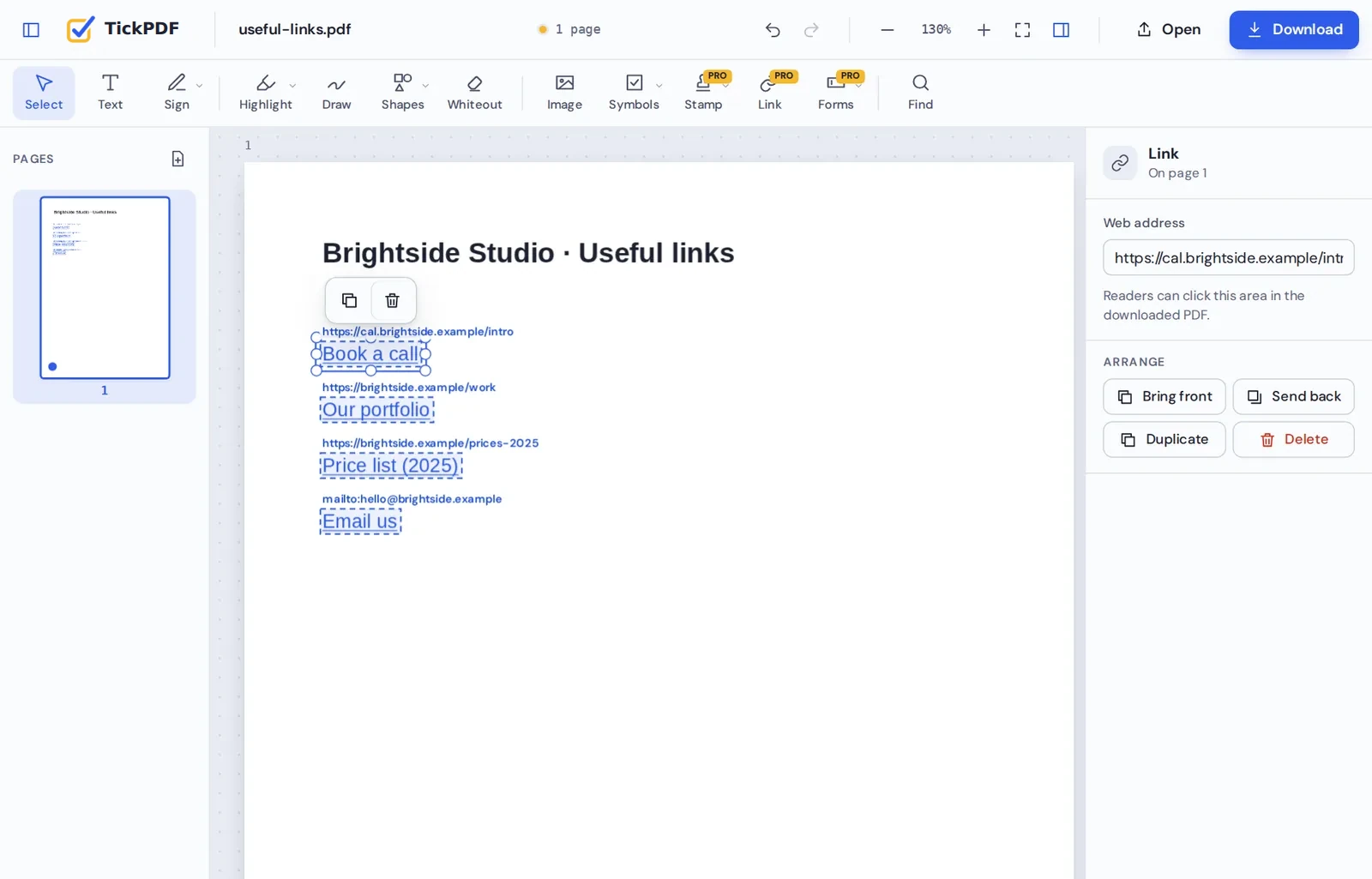This screenshot has height=879, width=1372.
Task: Select the 'Email us' link box
Action: [361, 521]
